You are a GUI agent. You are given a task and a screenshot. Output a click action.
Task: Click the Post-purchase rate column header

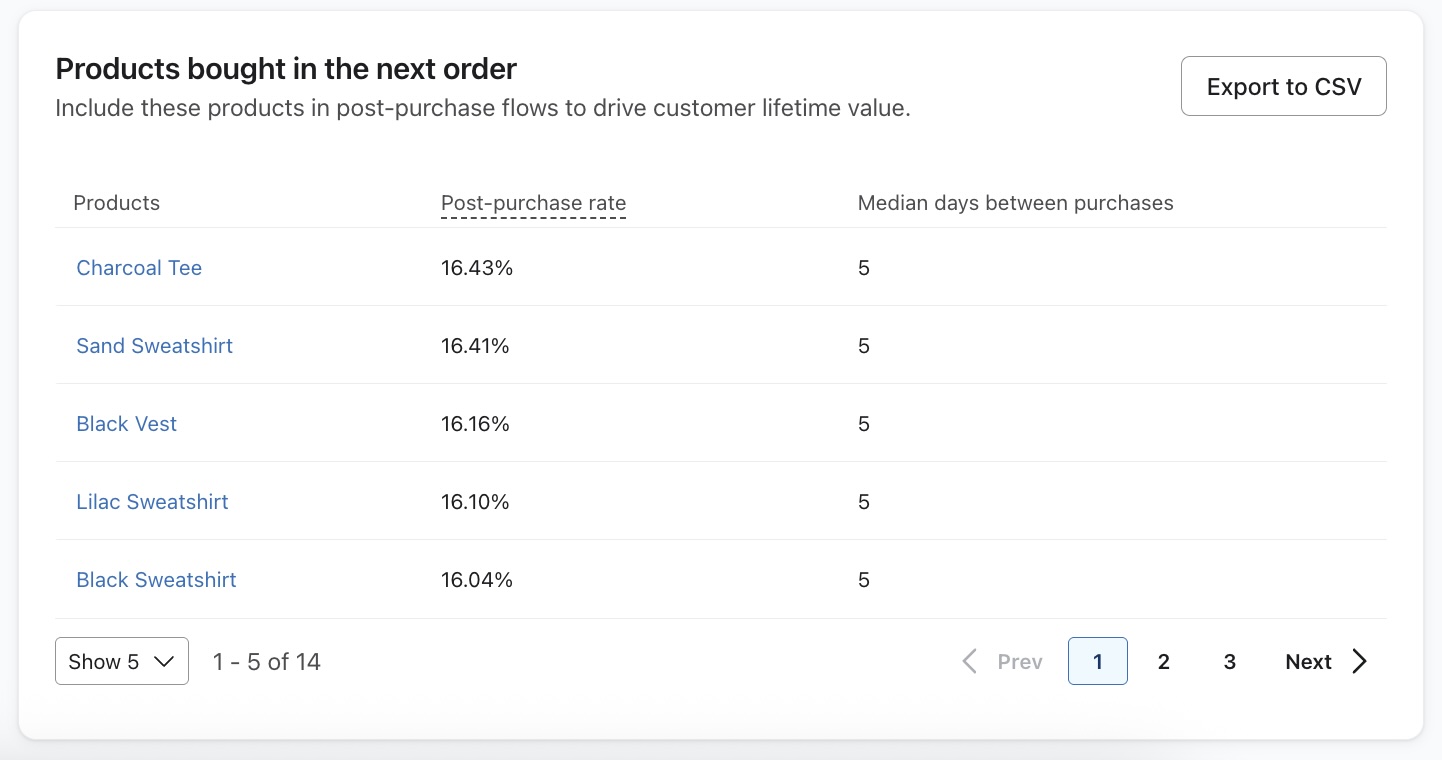[x=533, y=203]
